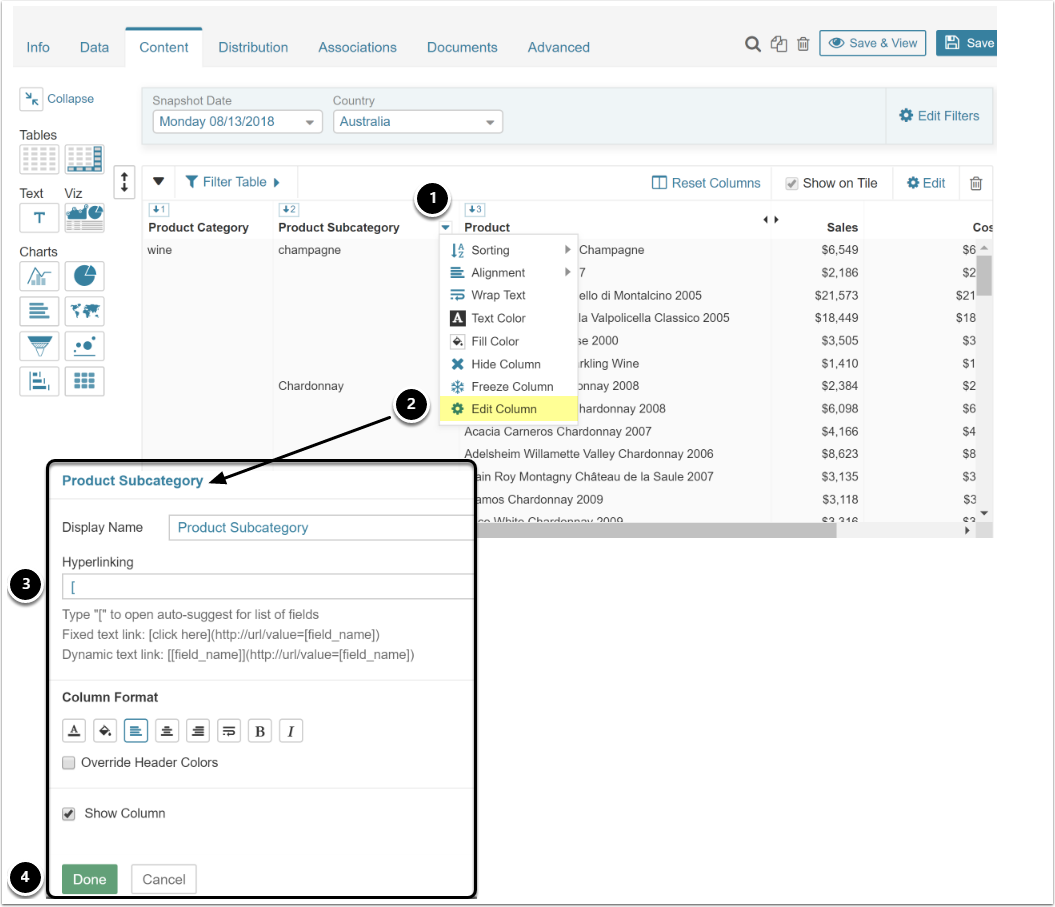The height and width of the screenshot is (907, 1055).
Task: Choose Edit Column from the context menu
Action: tap(503, 409)
